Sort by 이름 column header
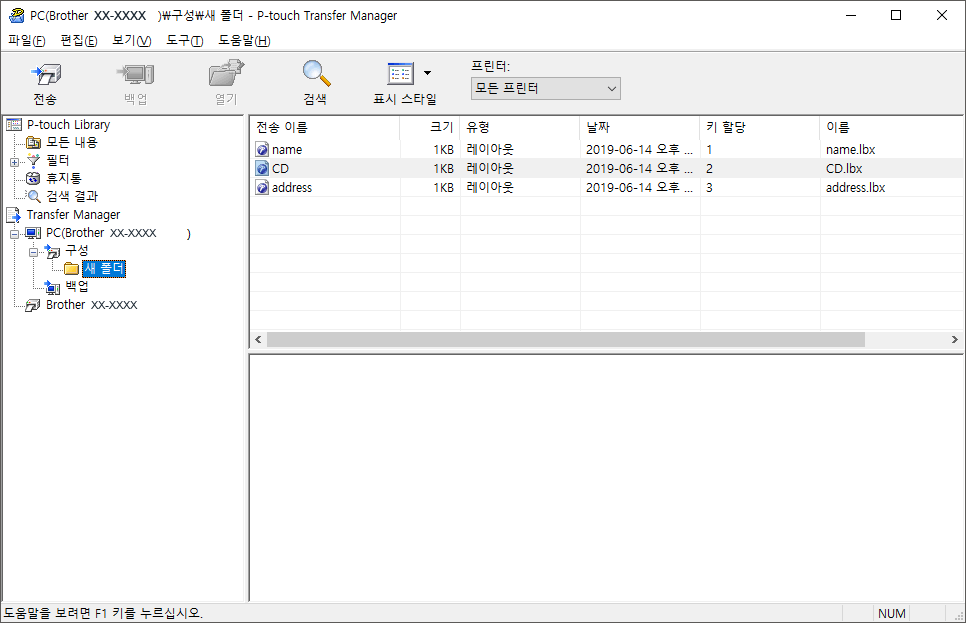966x623 pixels. coord(891,128)
